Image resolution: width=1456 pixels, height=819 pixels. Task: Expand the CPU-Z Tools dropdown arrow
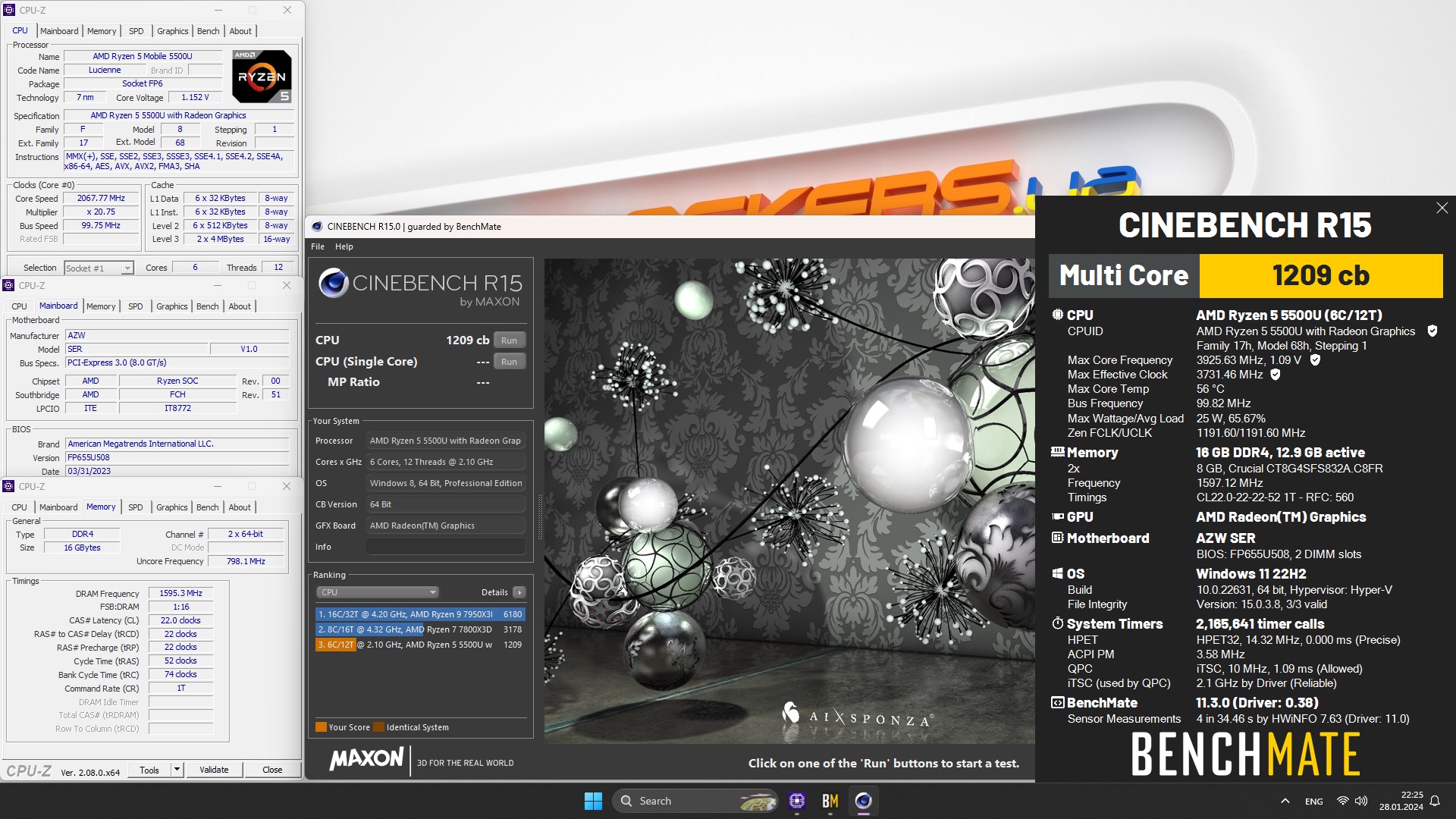click(x=177, y=770)
